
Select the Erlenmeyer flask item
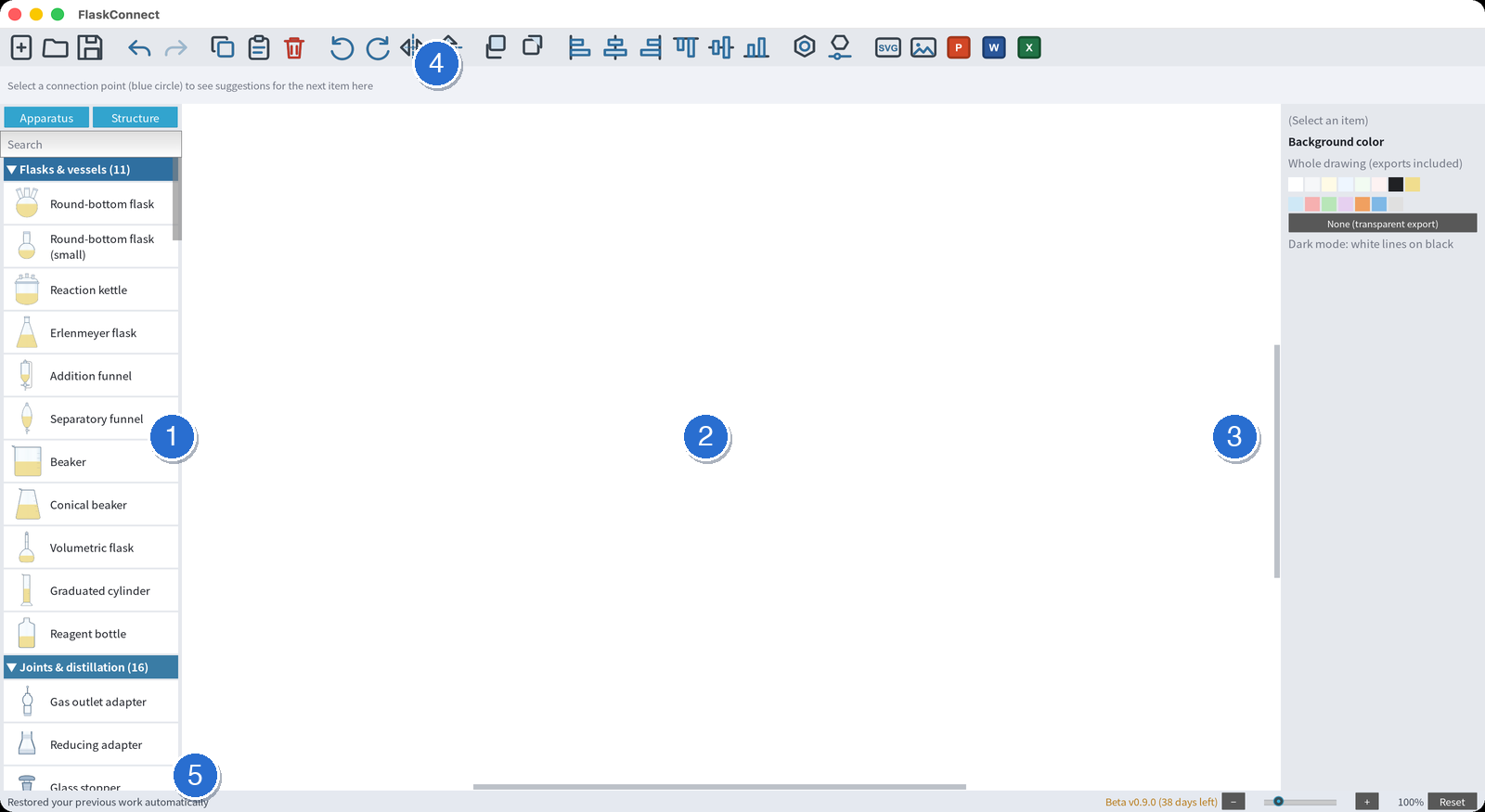[x=91, y=332]
